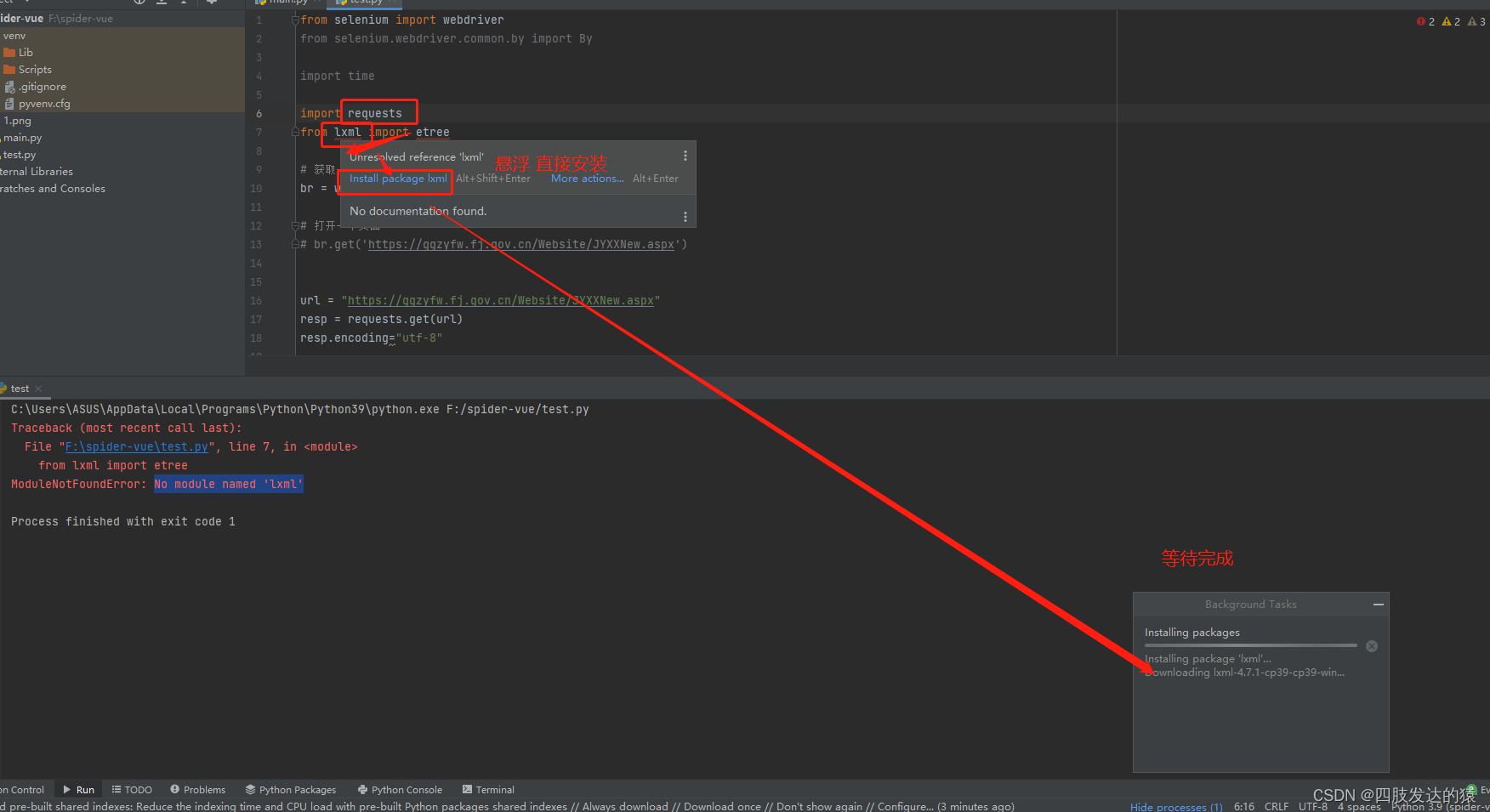Click Hide processes (1) in the status bar
Screen dimensions: 1490x812
coord(1176,807)
